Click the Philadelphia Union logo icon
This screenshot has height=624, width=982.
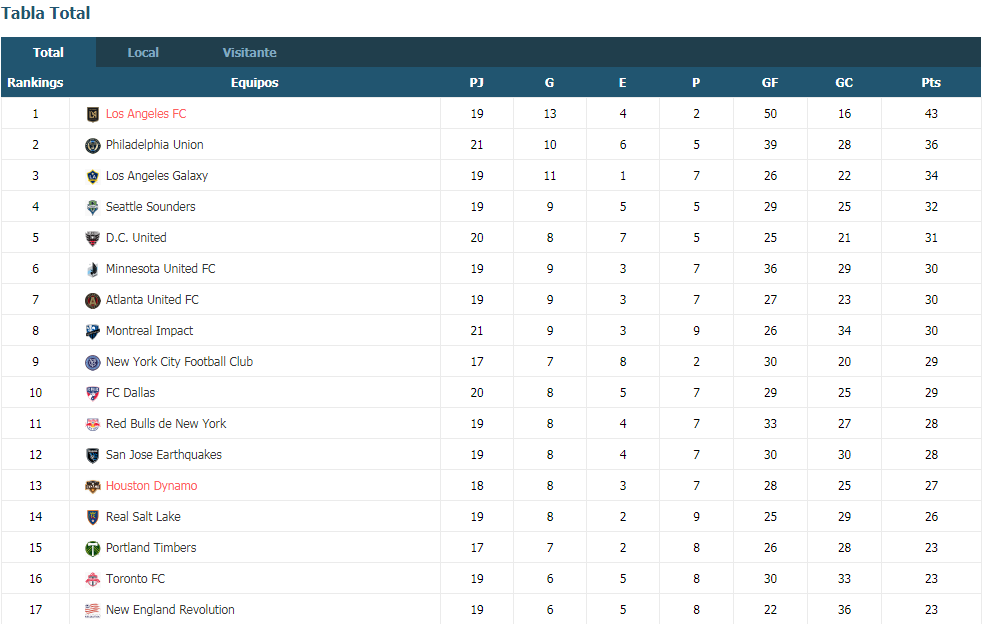(93, 145)
